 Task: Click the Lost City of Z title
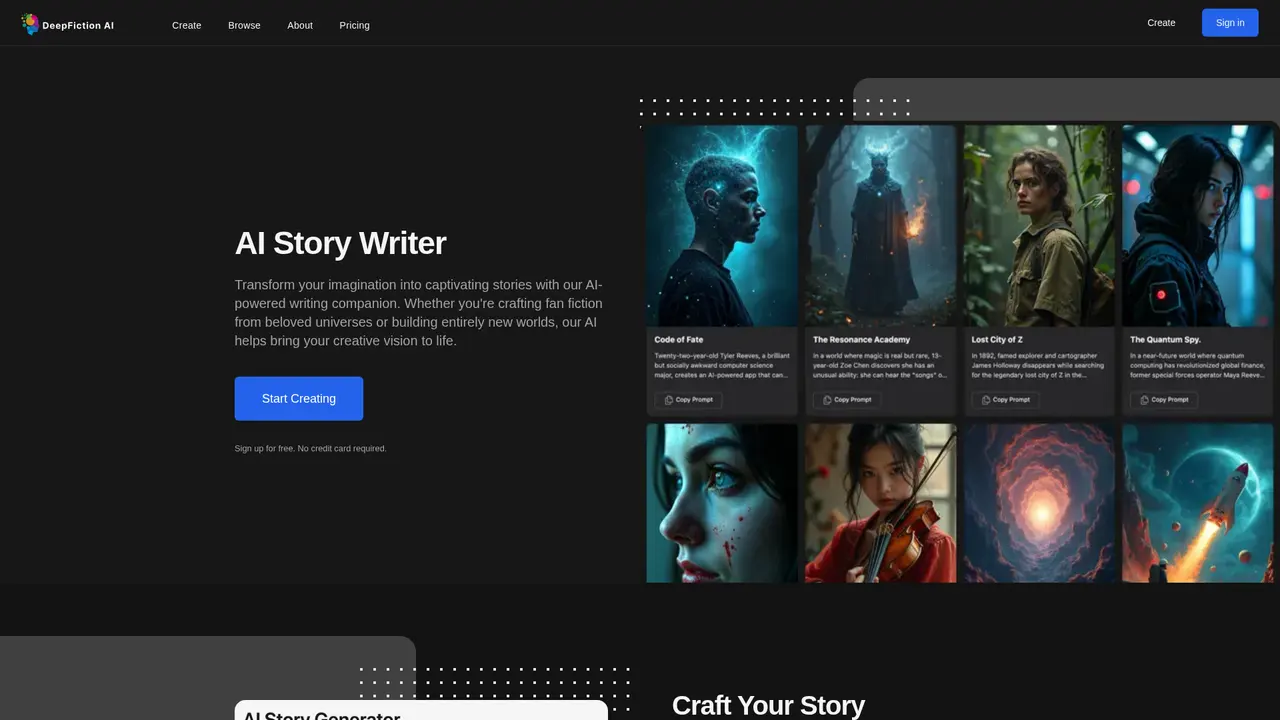tap(997, 340)
